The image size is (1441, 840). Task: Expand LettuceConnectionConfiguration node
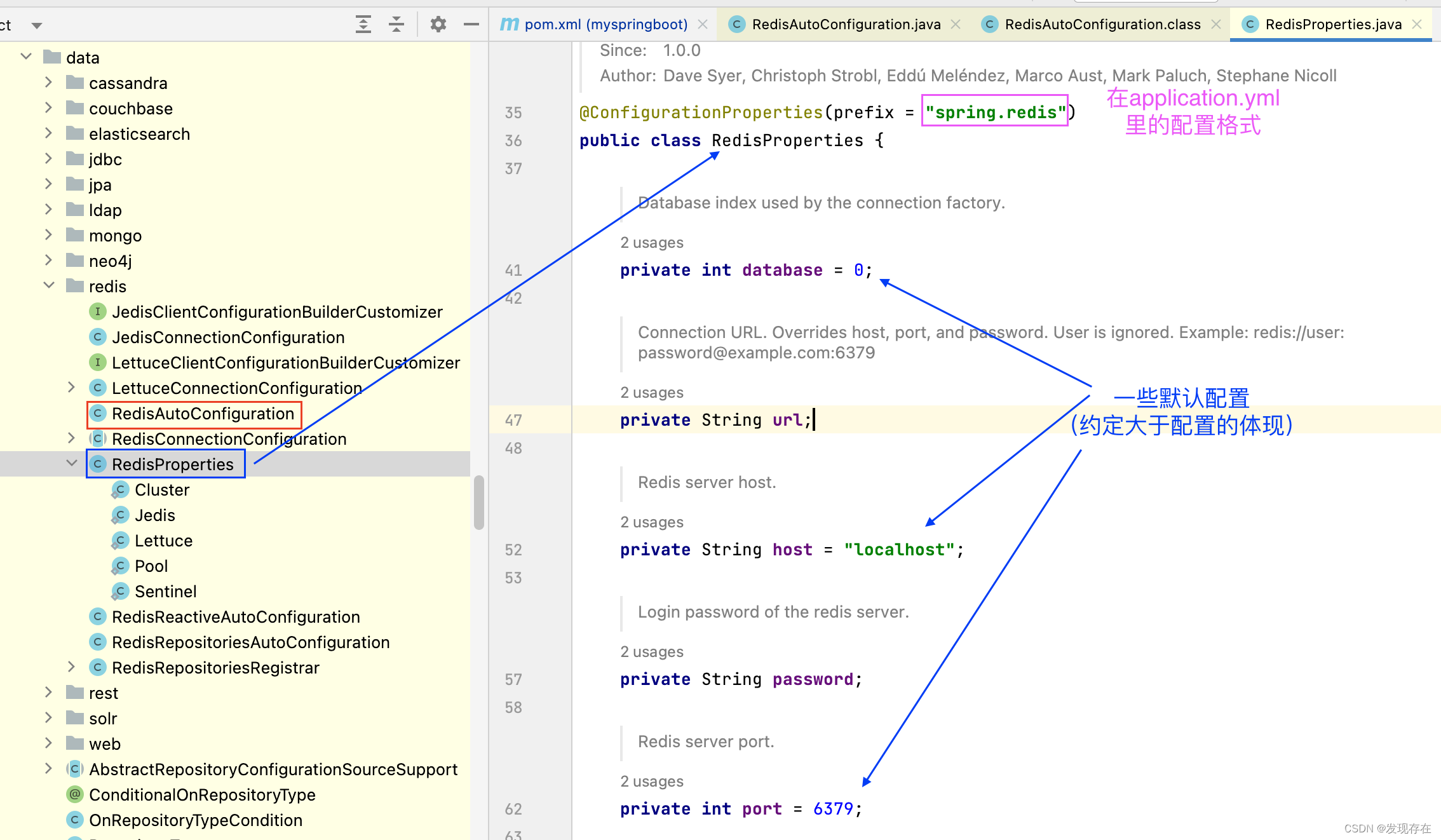(72, 387)
